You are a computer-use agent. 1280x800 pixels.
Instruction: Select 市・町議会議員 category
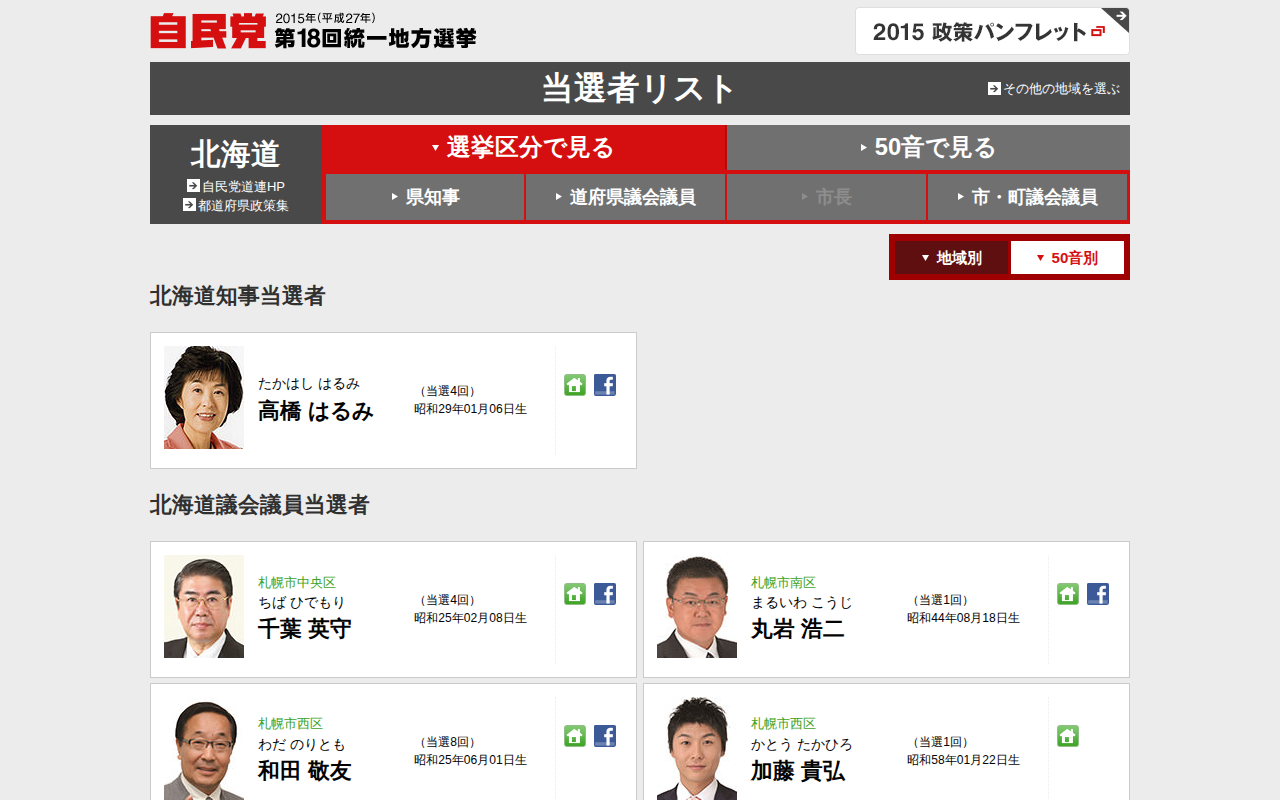click(1028, 197)
